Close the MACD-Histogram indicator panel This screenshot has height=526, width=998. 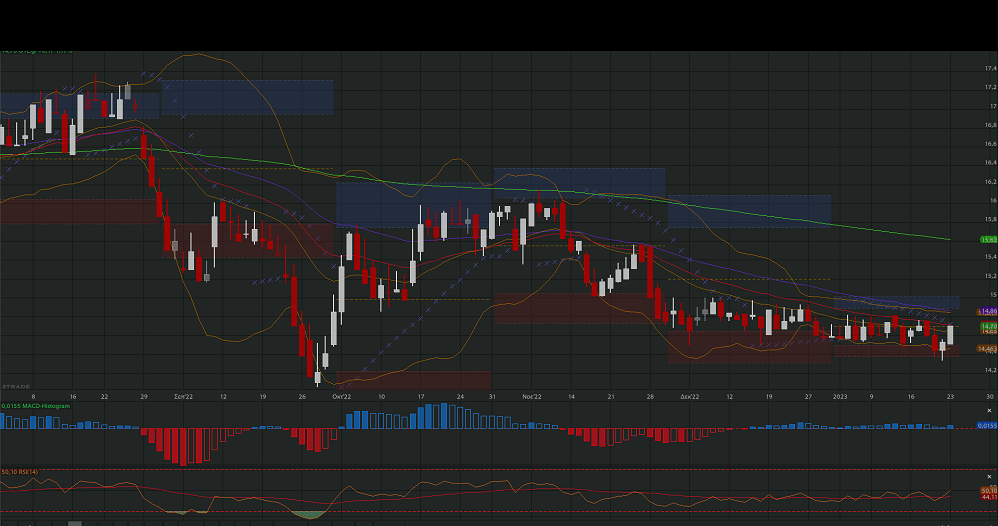[988, 411]
